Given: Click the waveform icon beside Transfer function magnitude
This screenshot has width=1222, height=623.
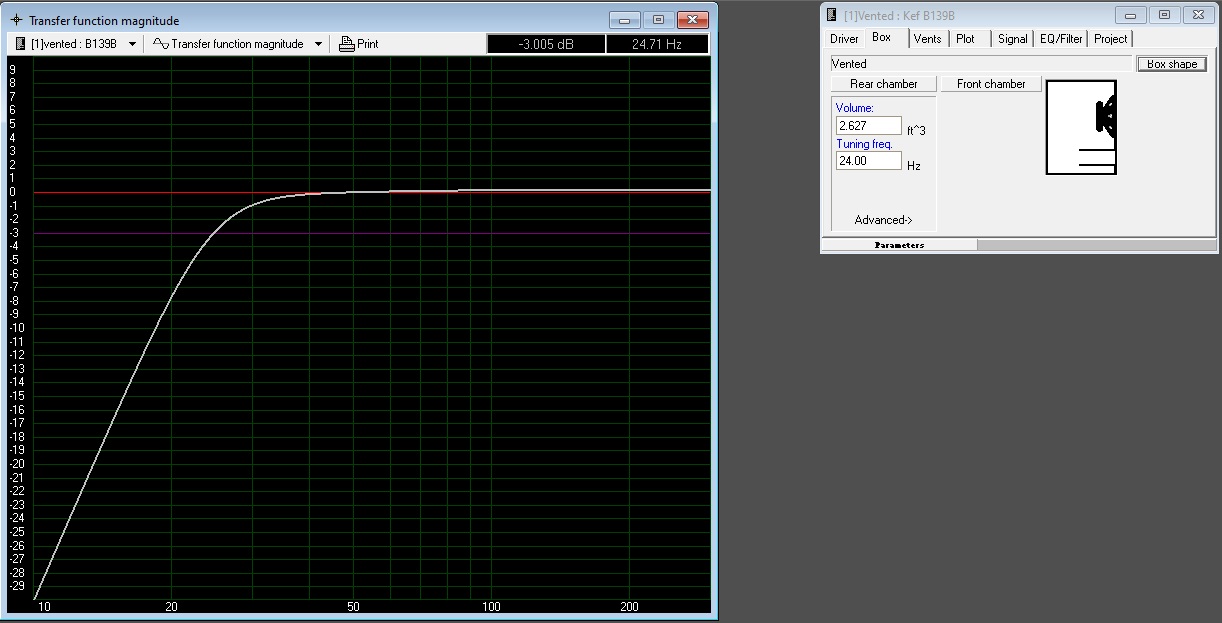Looking at the screenshot, I should pos(160,44).
